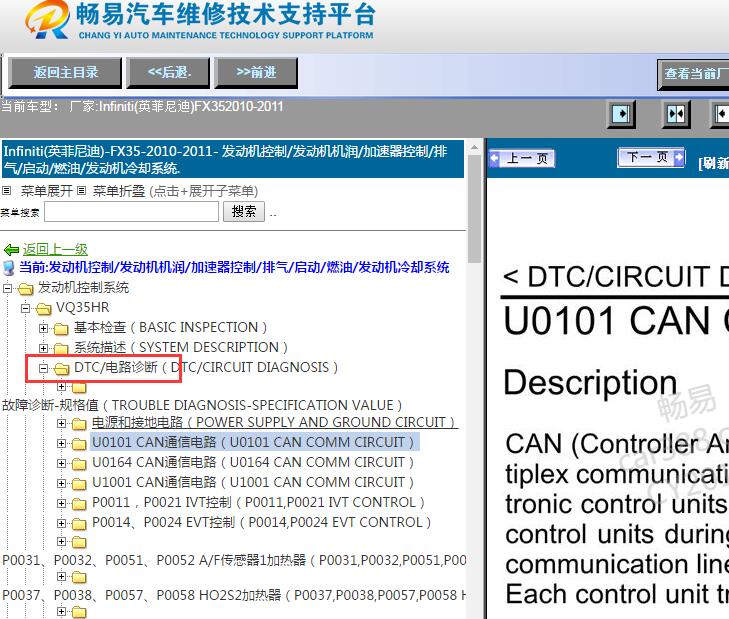Click the current-location computer icon
Viewport: 729px width, 619px height.
click(9, 268)
